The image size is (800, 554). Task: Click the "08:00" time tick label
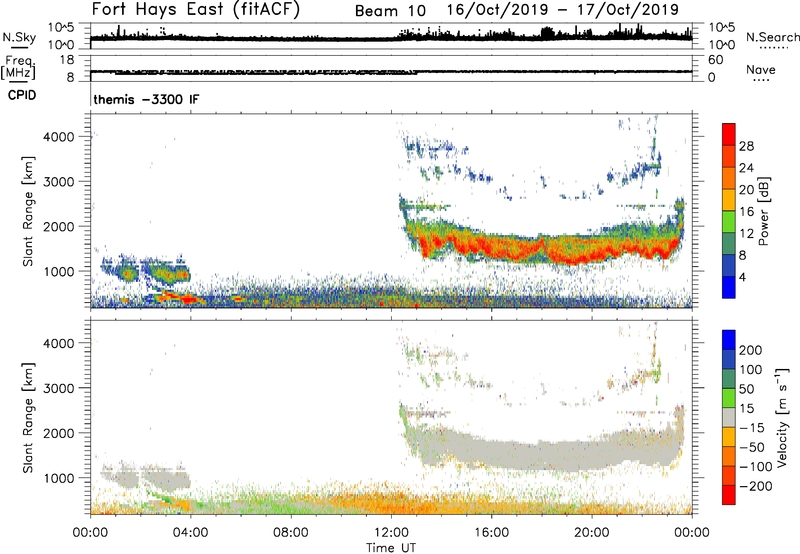point(291,533)
